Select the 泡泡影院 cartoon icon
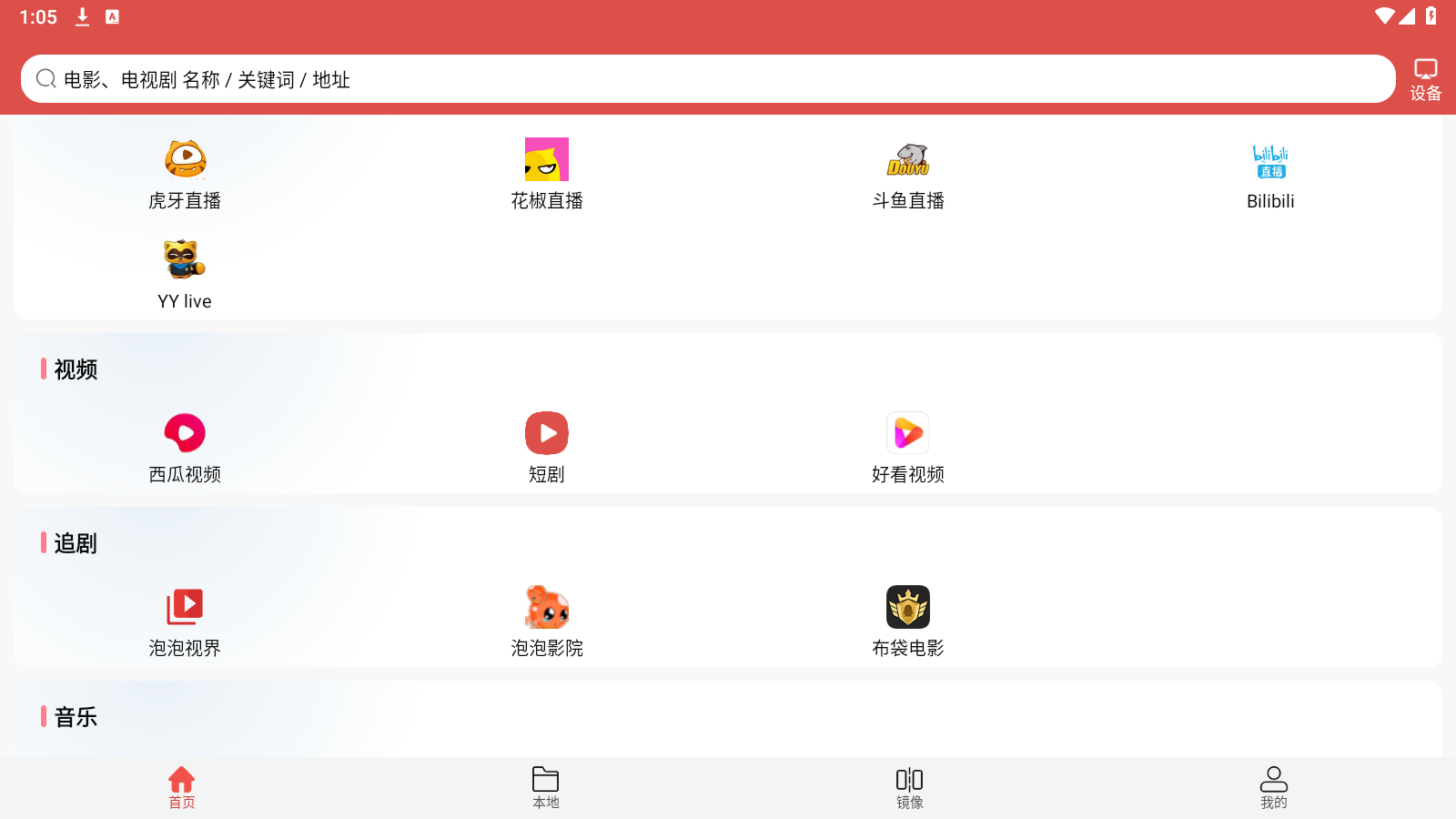The width and height of the screenshot is (1456, 819). 546,608
